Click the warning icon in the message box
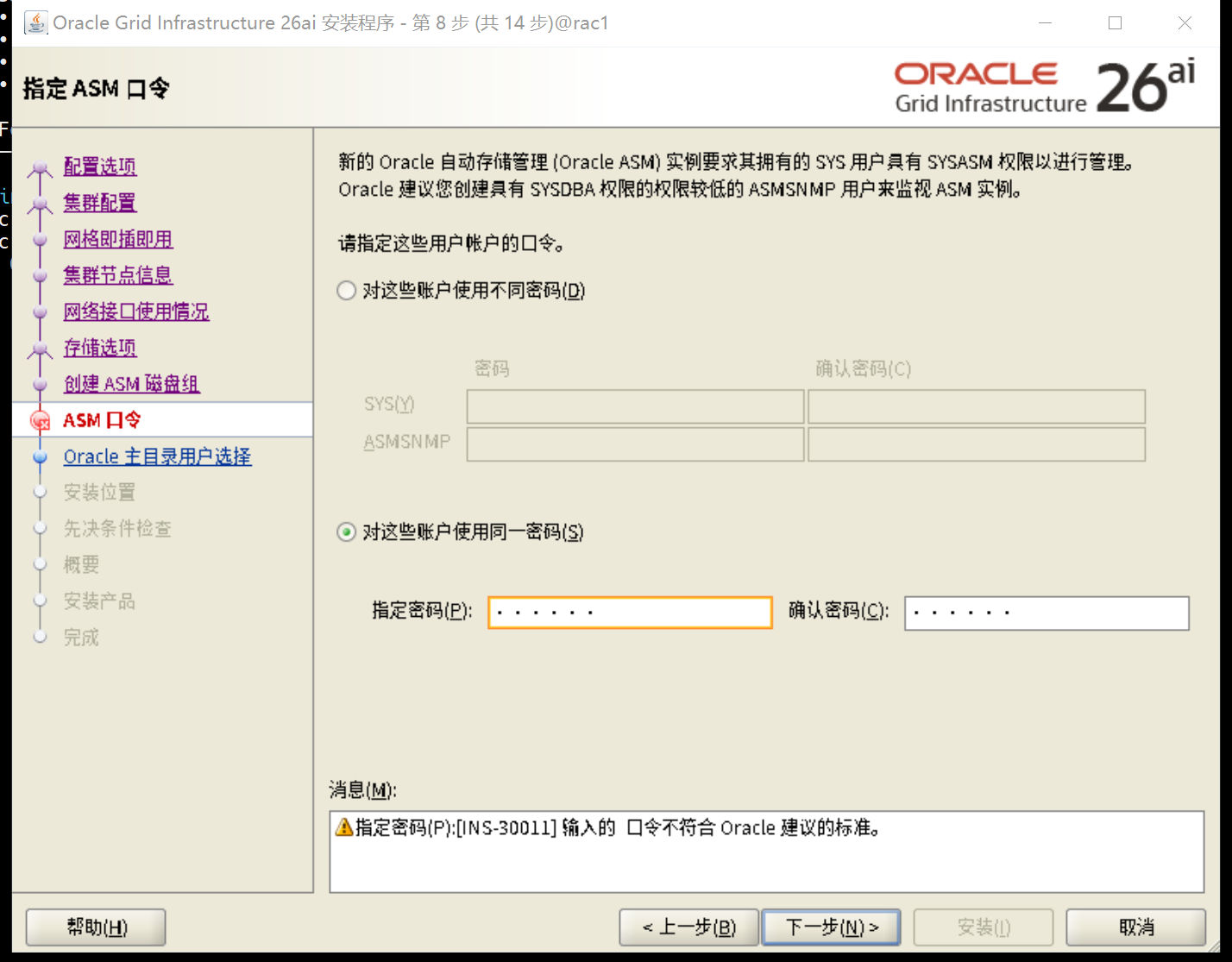This screenshot has width=1232, height=962. coord(344,827)
